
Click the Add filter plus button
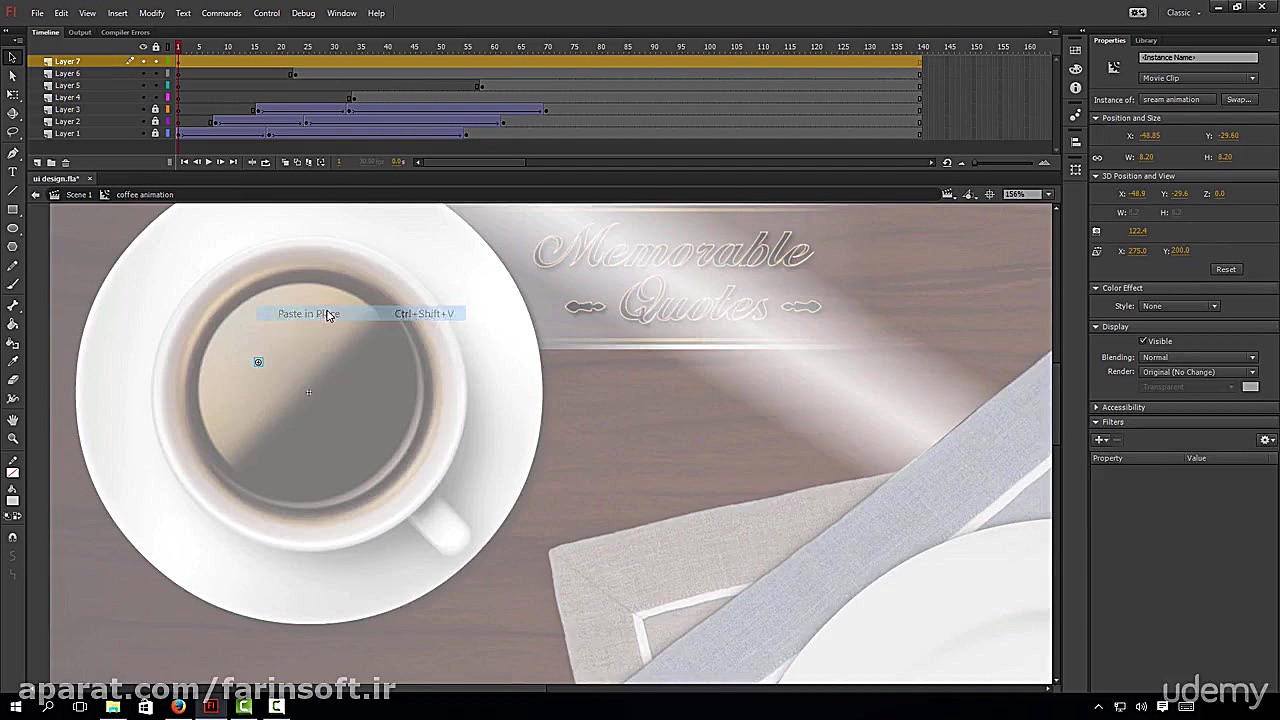pos(1100,440)
